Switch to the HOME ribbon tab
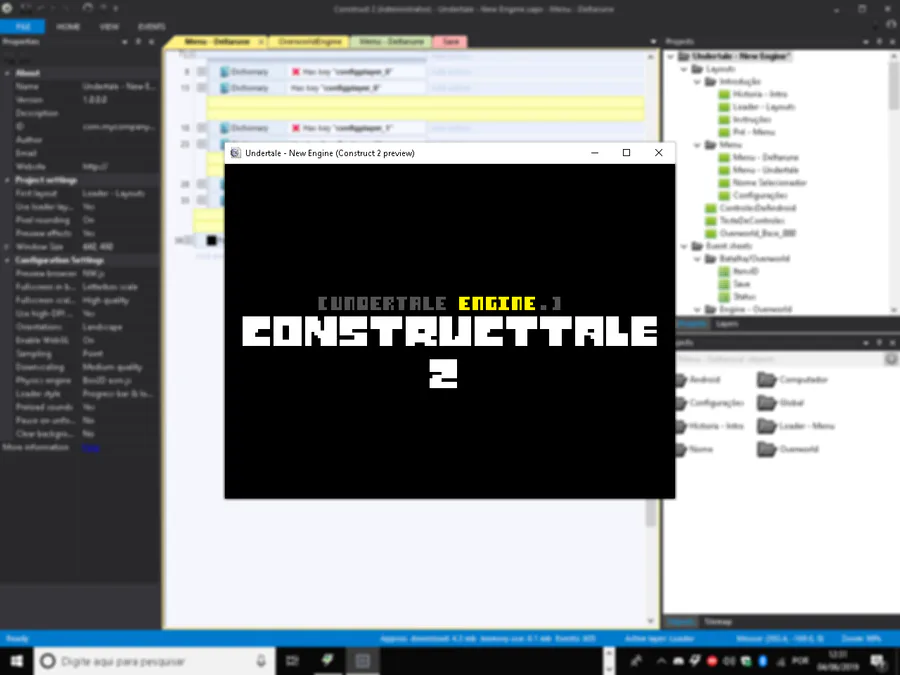Viewport: 900px width, 675px height. pos(68,26)
